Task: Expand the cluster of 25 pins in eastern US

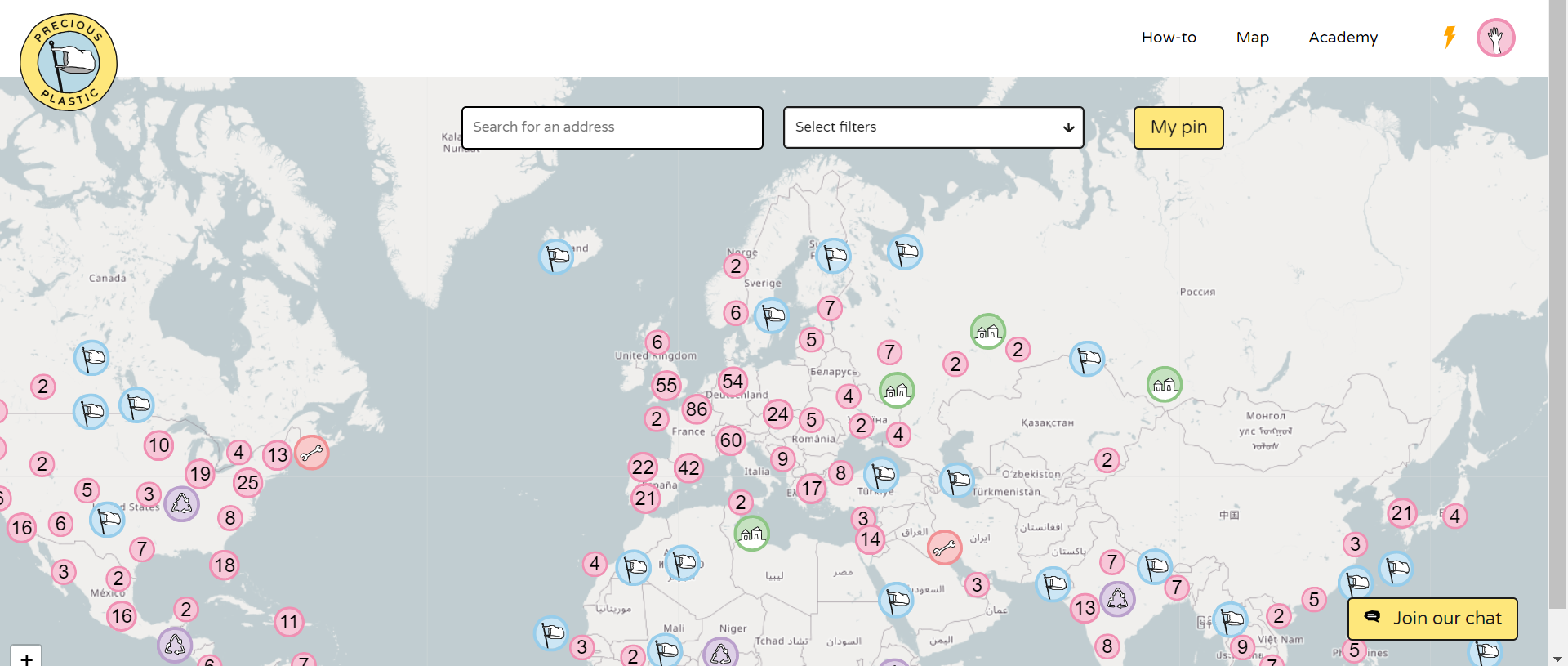Action: pos(247,483)
